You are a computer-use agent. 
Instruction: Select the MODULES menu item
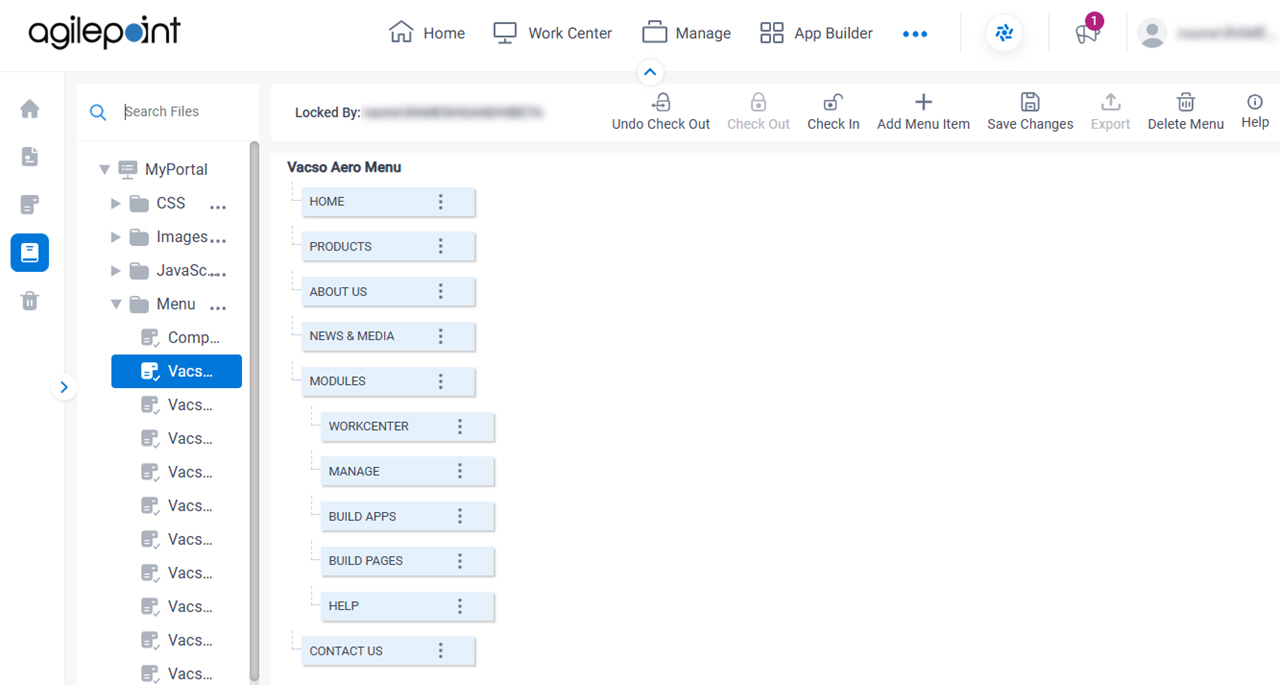tap(388, 382)
